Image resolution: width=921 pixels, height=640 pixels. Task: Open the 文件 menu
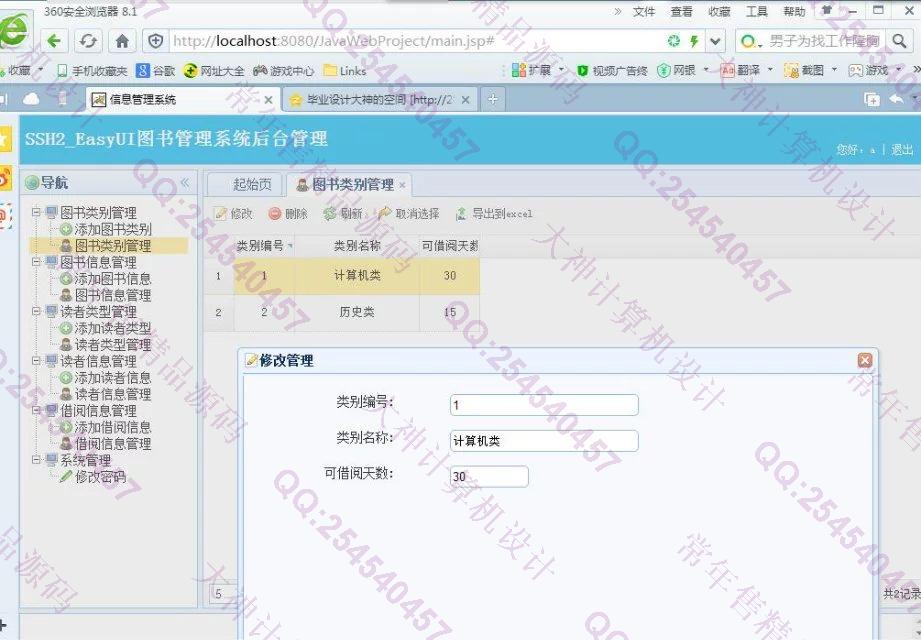(x=644, y=12)
